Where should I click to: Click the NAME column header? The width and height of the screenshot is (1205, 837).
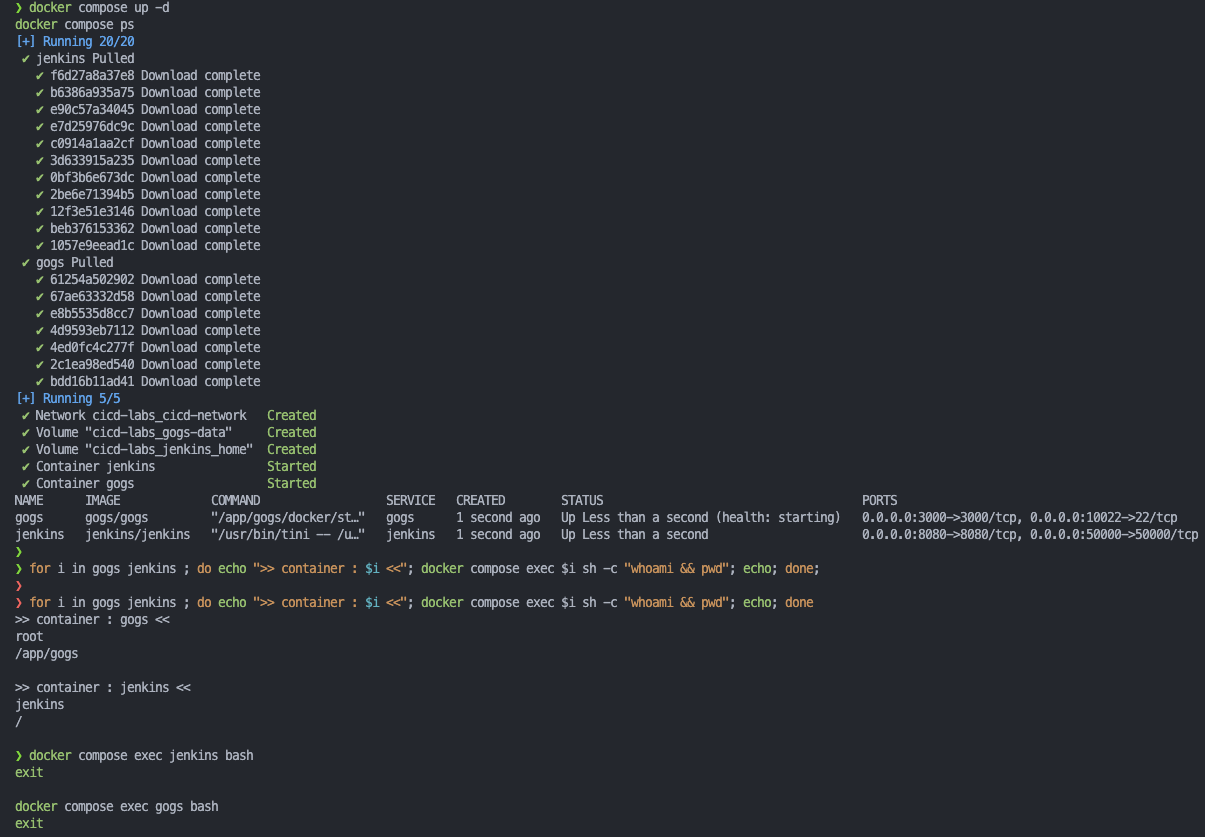point(29,500)
